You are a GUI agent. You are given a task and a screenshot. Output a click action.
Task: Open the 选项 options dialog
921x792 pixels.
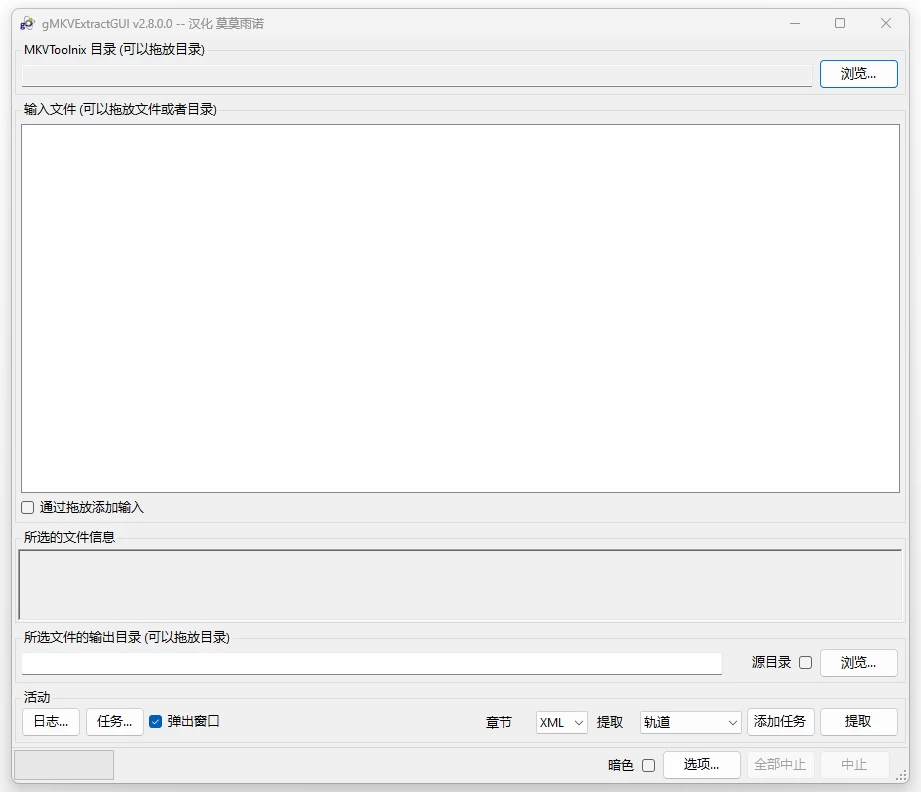click(x=701, y=765)
